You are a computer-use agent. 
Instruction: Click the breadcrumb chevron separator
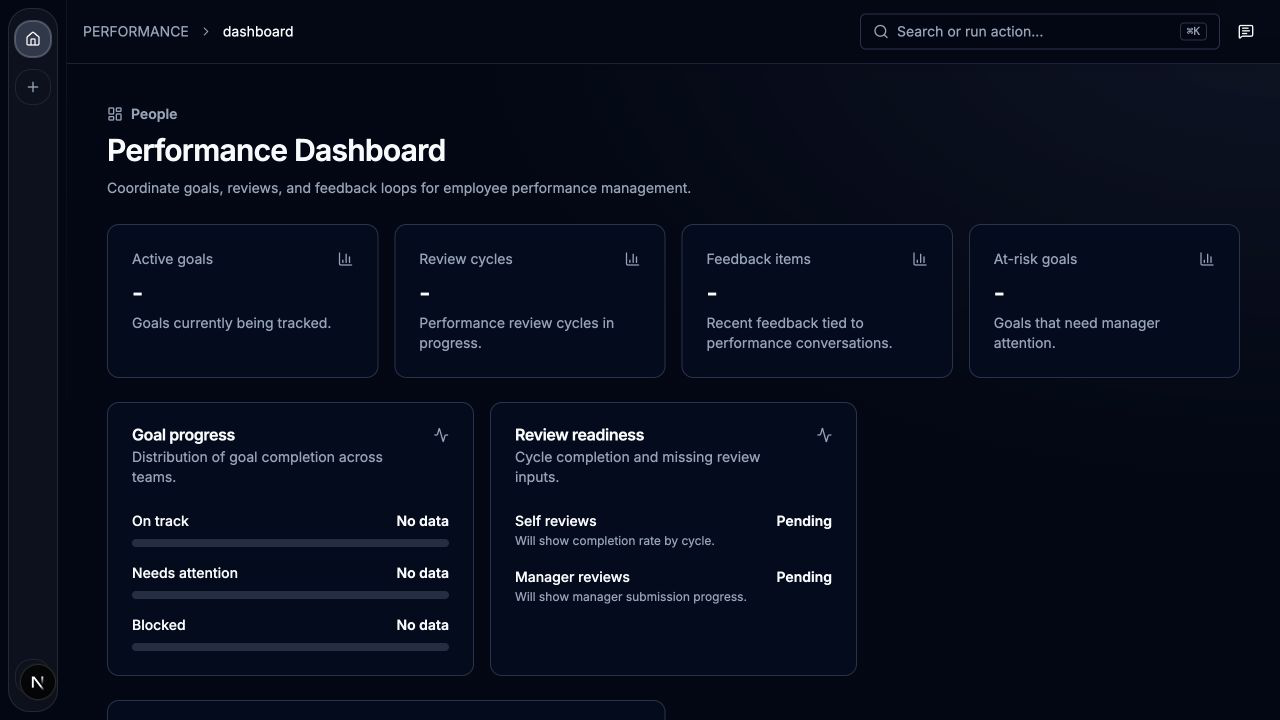(x=206, y=32)
